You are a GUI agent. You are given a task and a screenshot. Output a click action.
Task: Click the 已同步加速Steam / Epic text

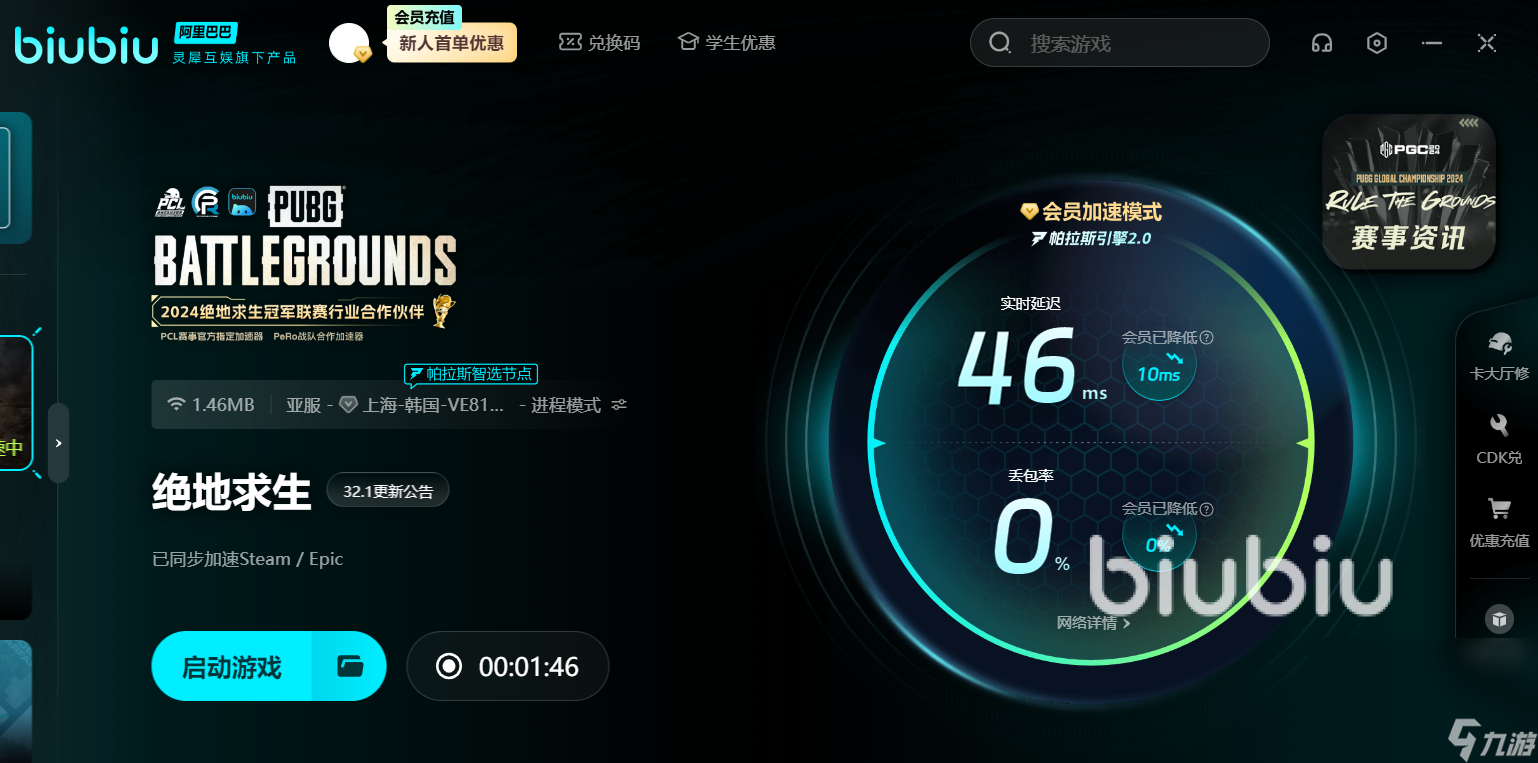click(x=247, y=559)
